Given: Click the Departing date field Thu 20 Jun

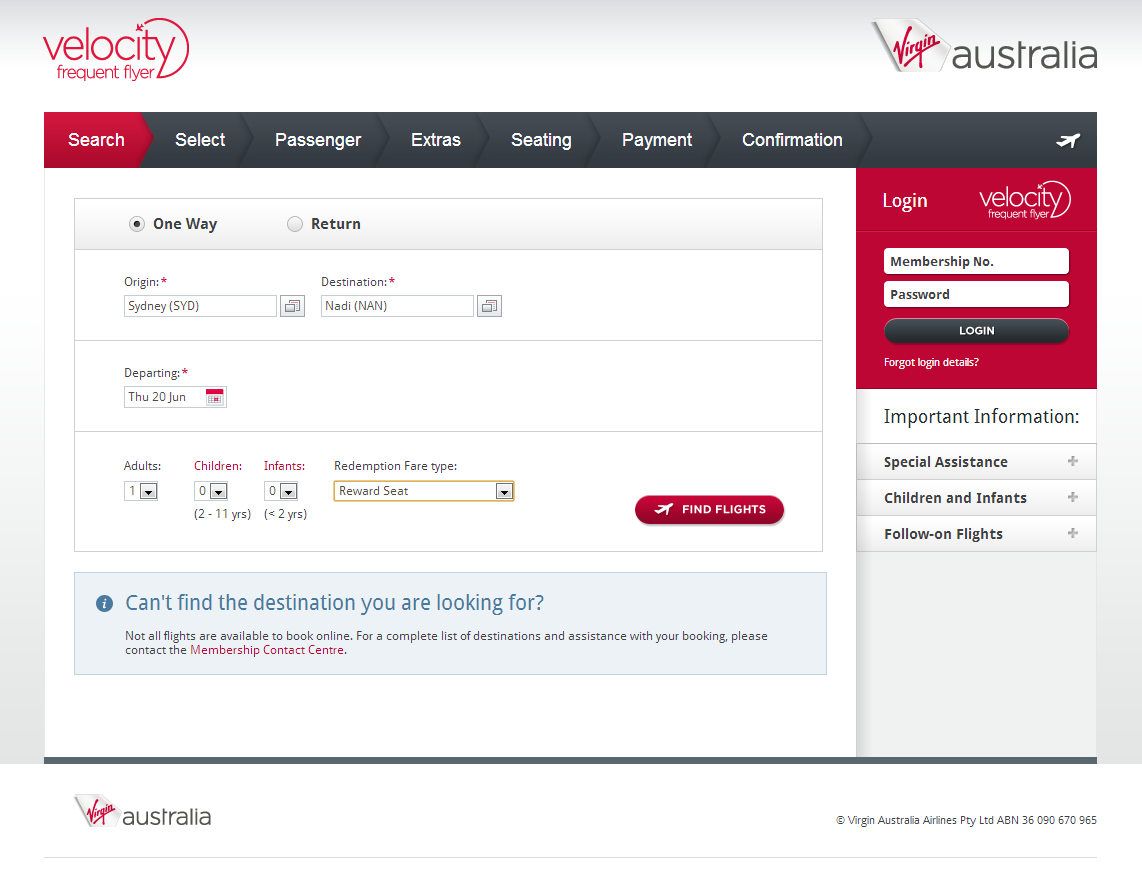Looking at the screenshot, I should 175,397.
